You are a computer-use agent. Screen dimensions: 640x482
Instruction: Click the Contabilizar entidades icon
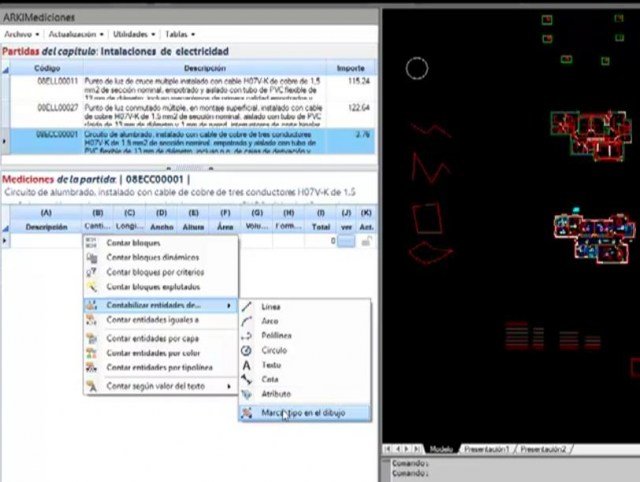point(91,305)
